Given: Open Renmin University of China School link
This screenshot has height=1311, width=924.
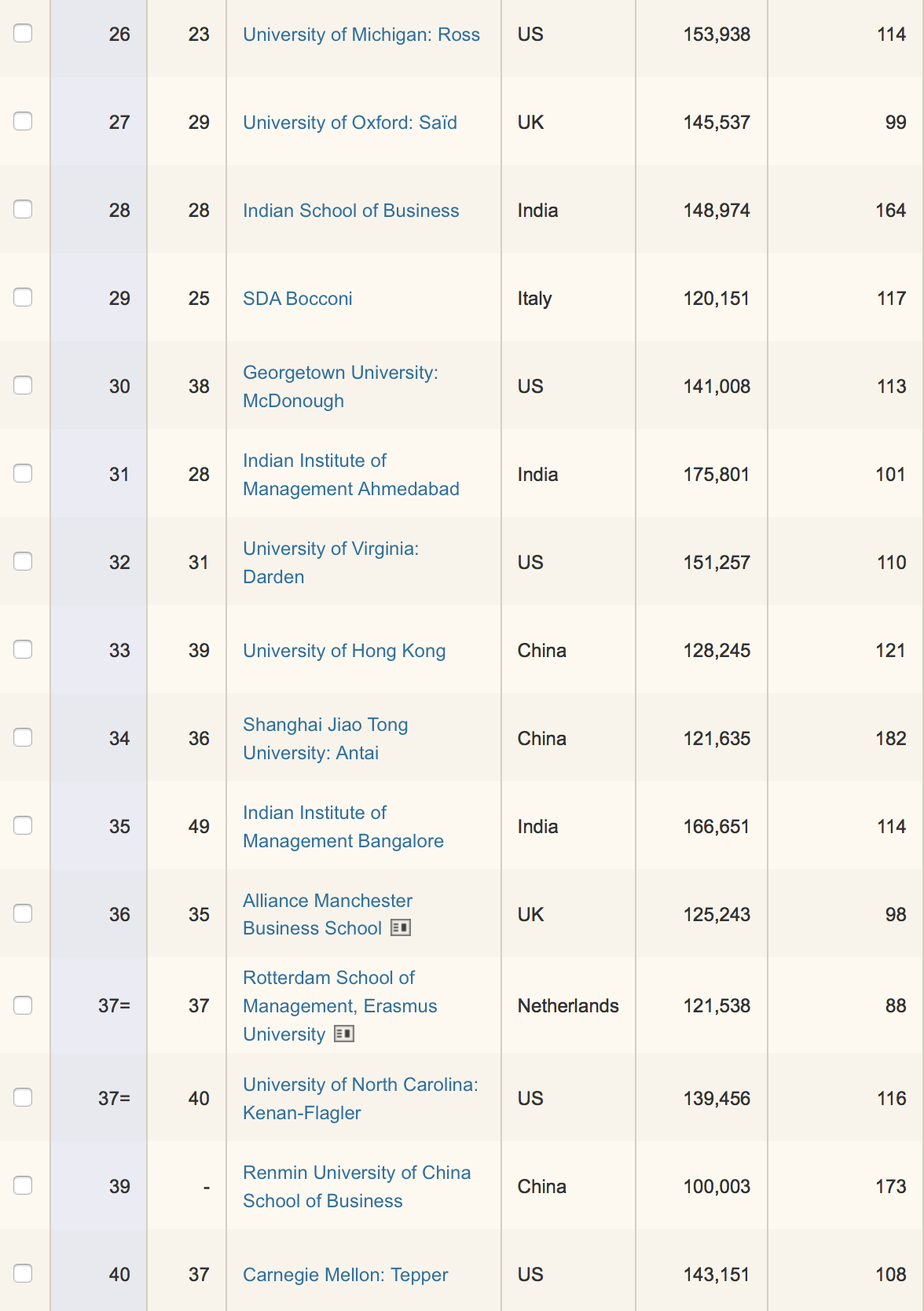Looking at the screenshot, I should pos(357,1187).
